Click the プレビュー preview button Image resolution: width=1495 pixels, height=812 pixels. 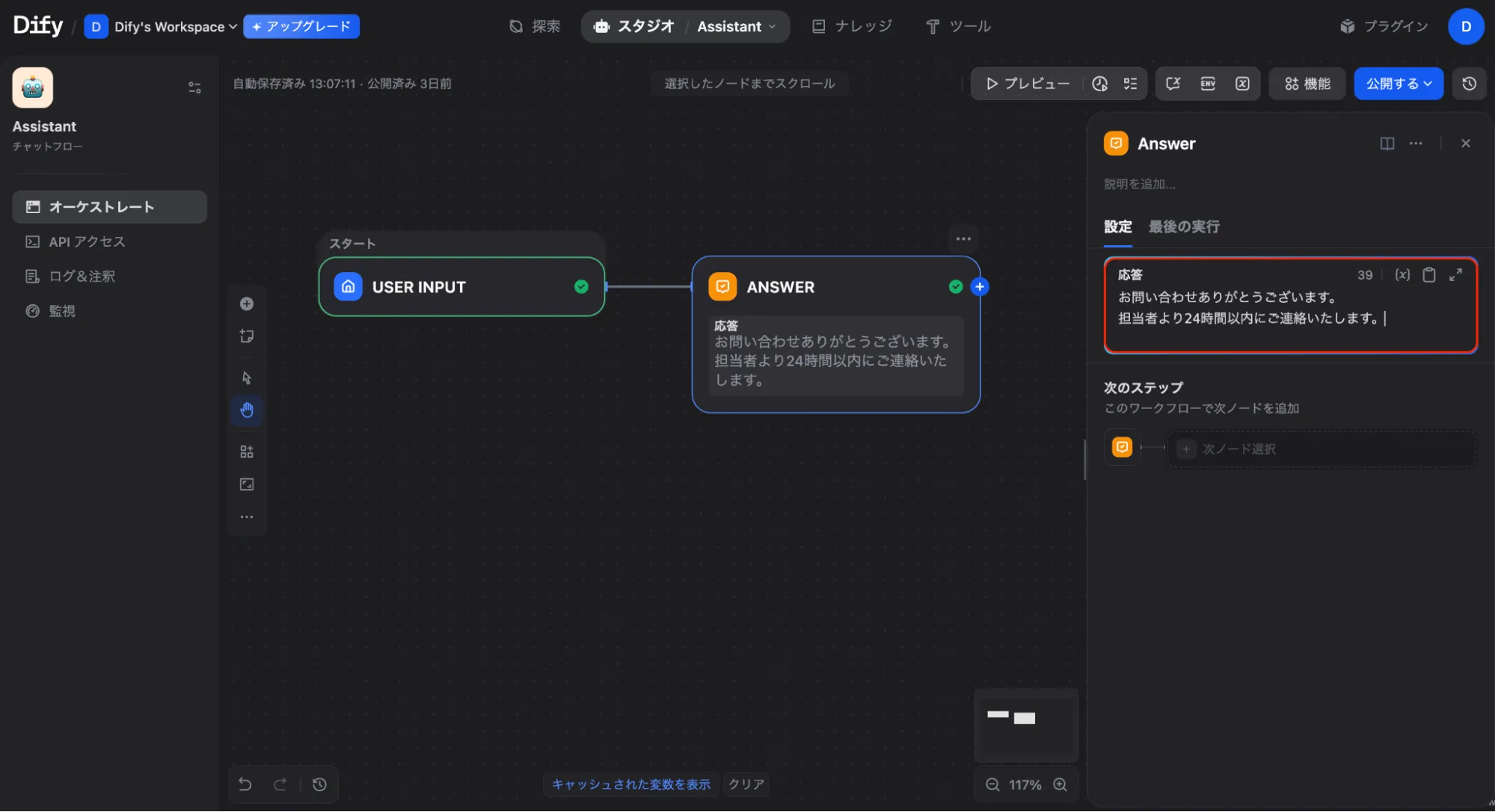point(1028,84)
